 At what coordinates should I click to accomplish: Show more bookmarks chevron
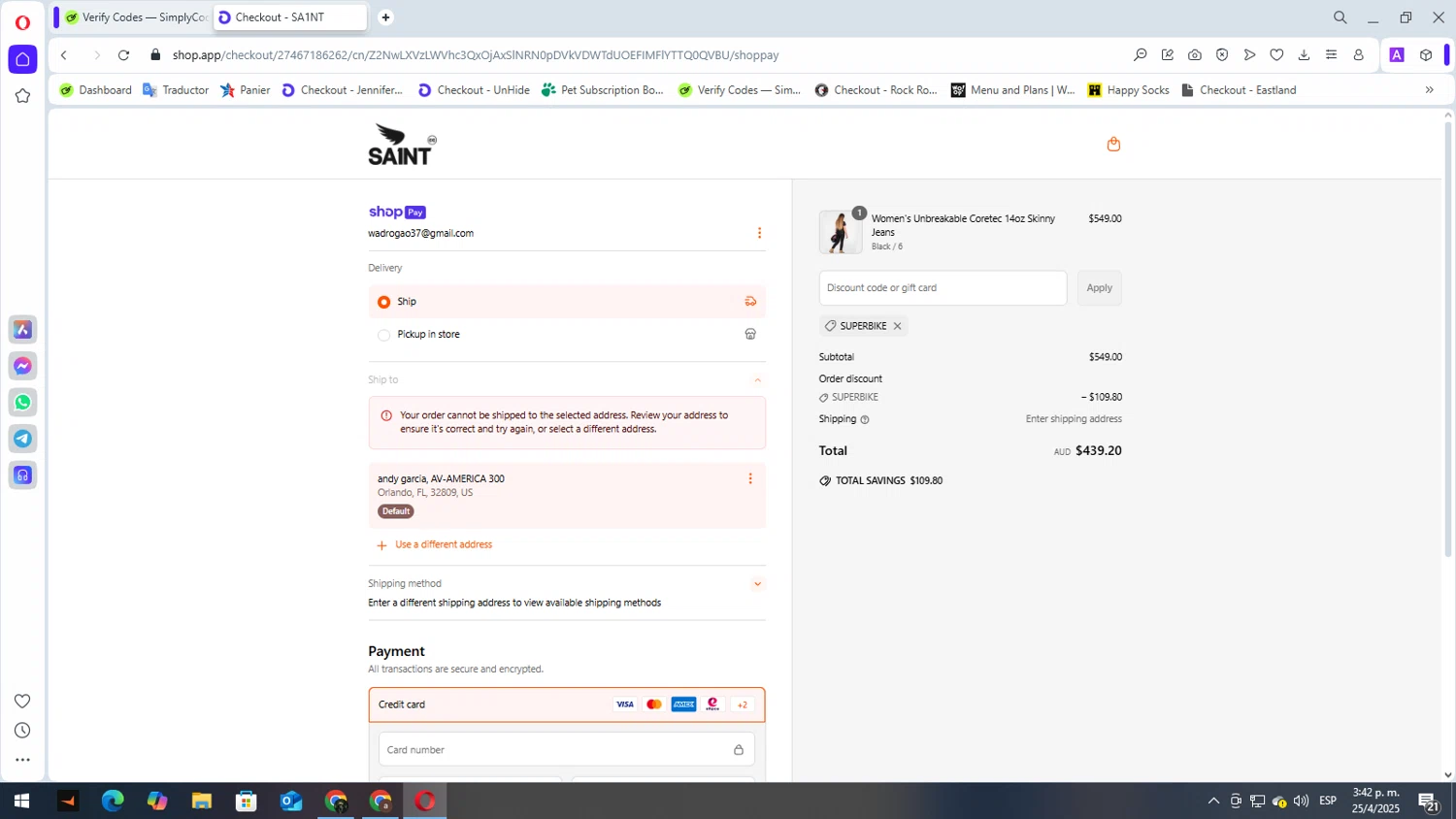pyautogui.click(x=1429, y=90)
